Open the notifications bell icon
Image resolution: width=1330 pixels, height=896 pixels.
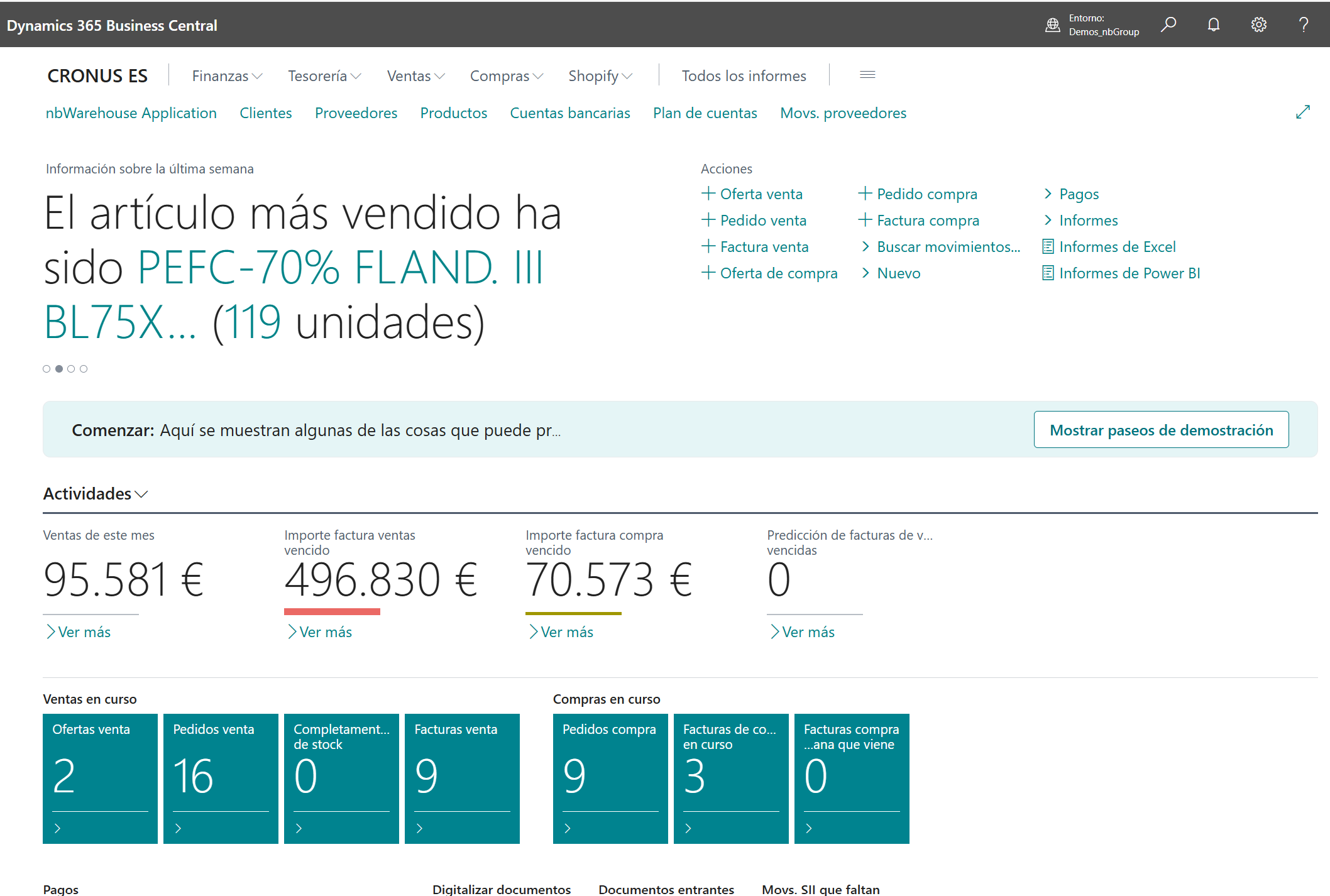point(1214,25)
